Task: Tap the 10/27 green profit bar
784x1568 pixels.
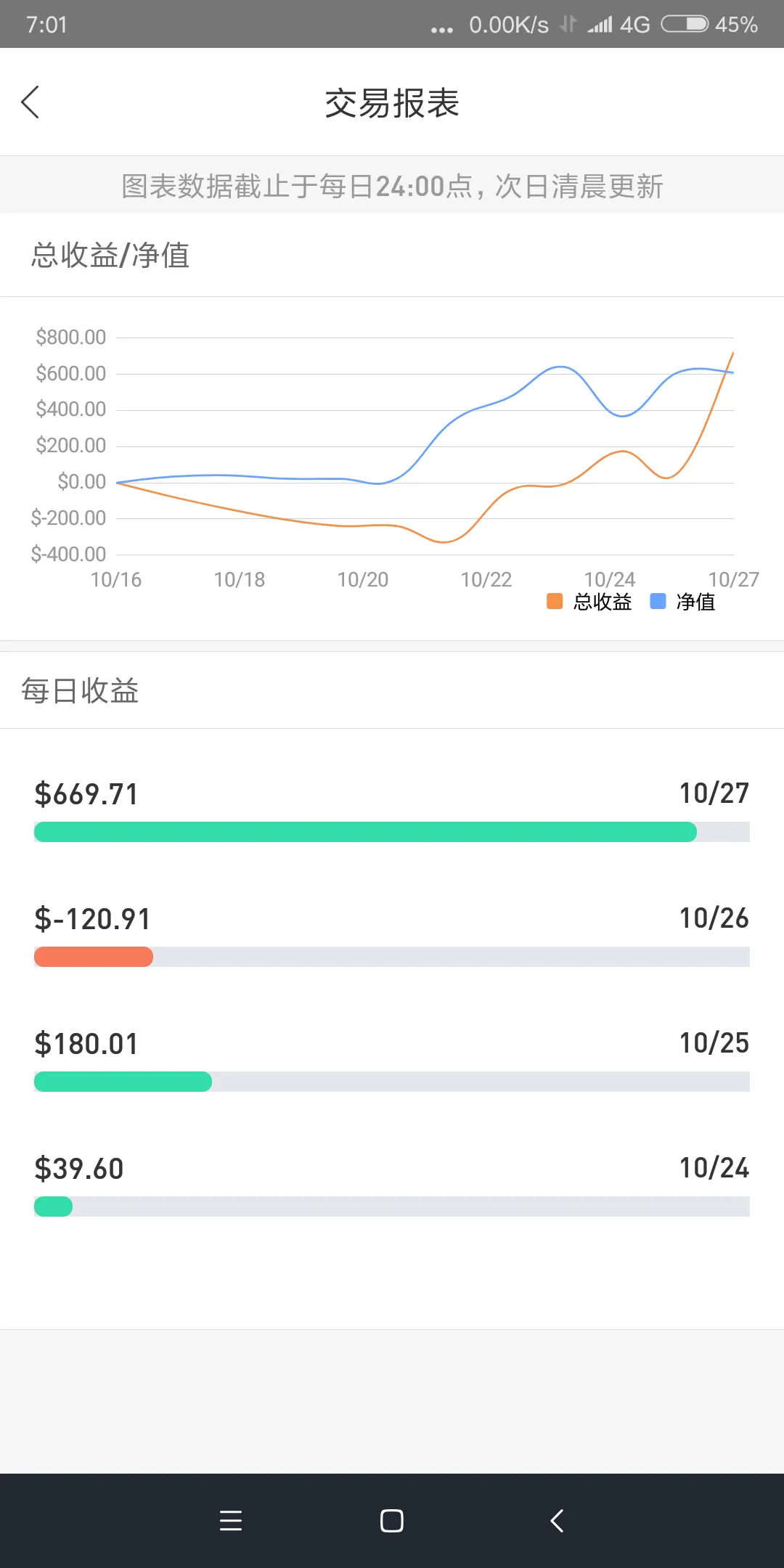Action: 365,832
